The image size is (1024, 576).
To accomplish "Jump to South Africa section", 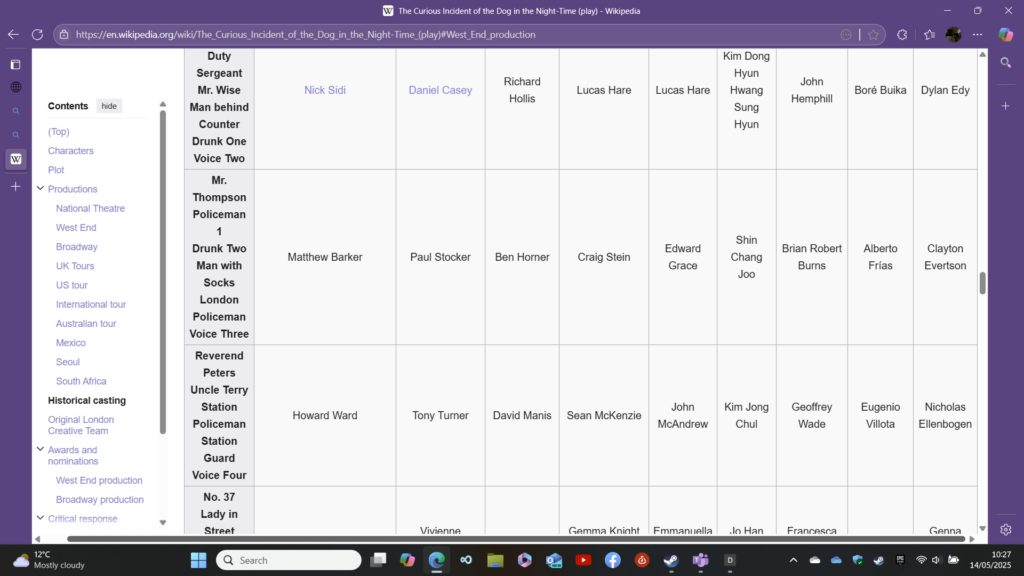I will point(81,381).
